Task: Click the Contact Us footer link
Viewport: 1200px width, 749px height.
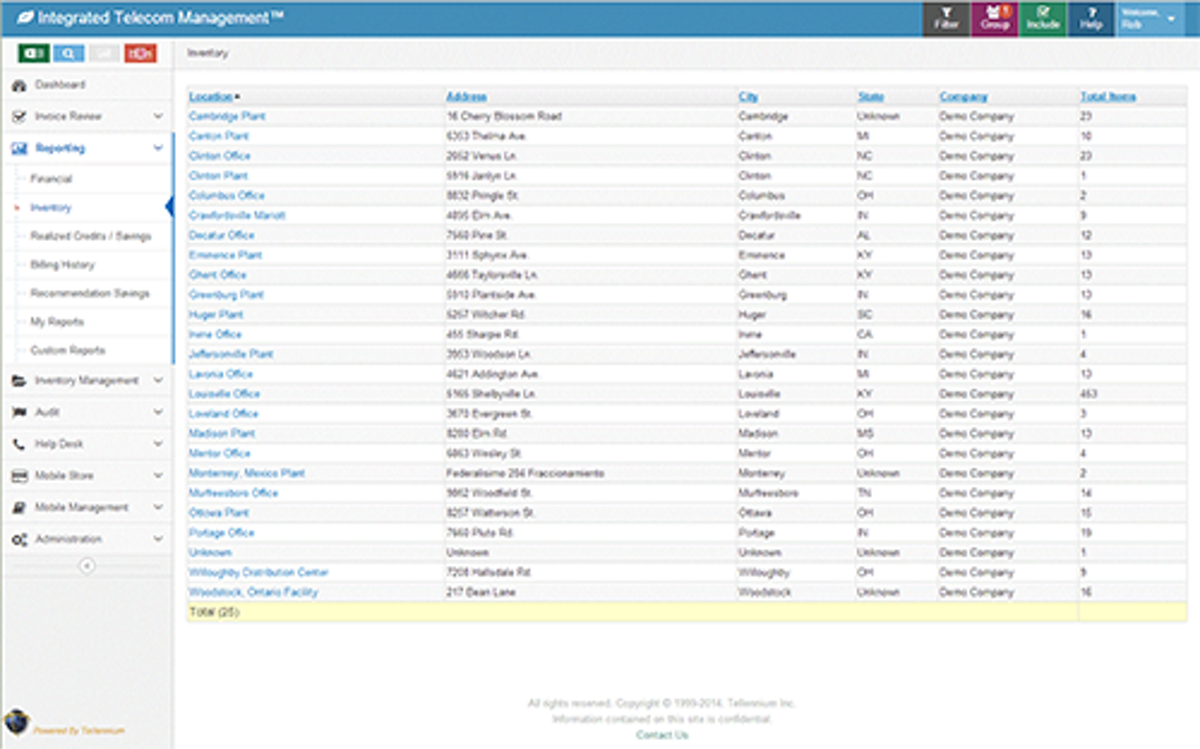Action: (x=662, y=736)
